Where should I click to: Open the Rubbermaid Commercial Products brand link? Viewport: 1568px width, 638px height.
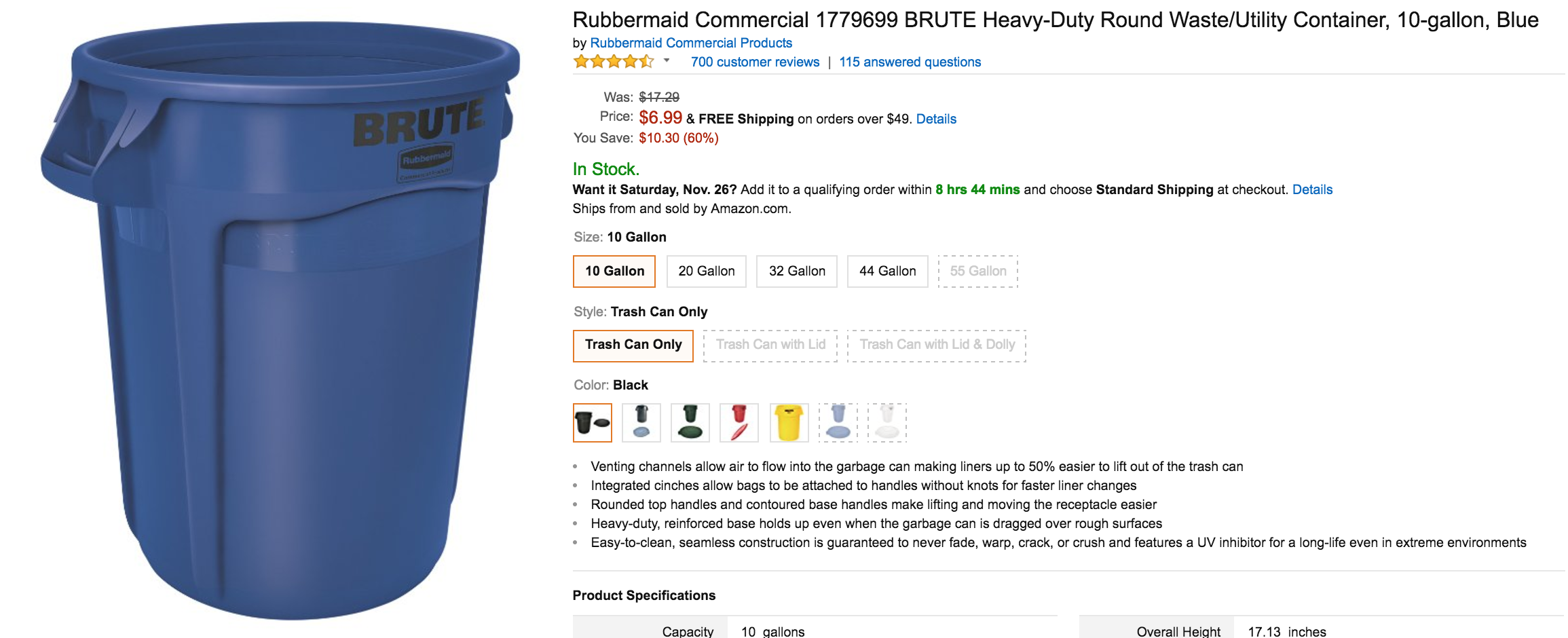point(691,43)
